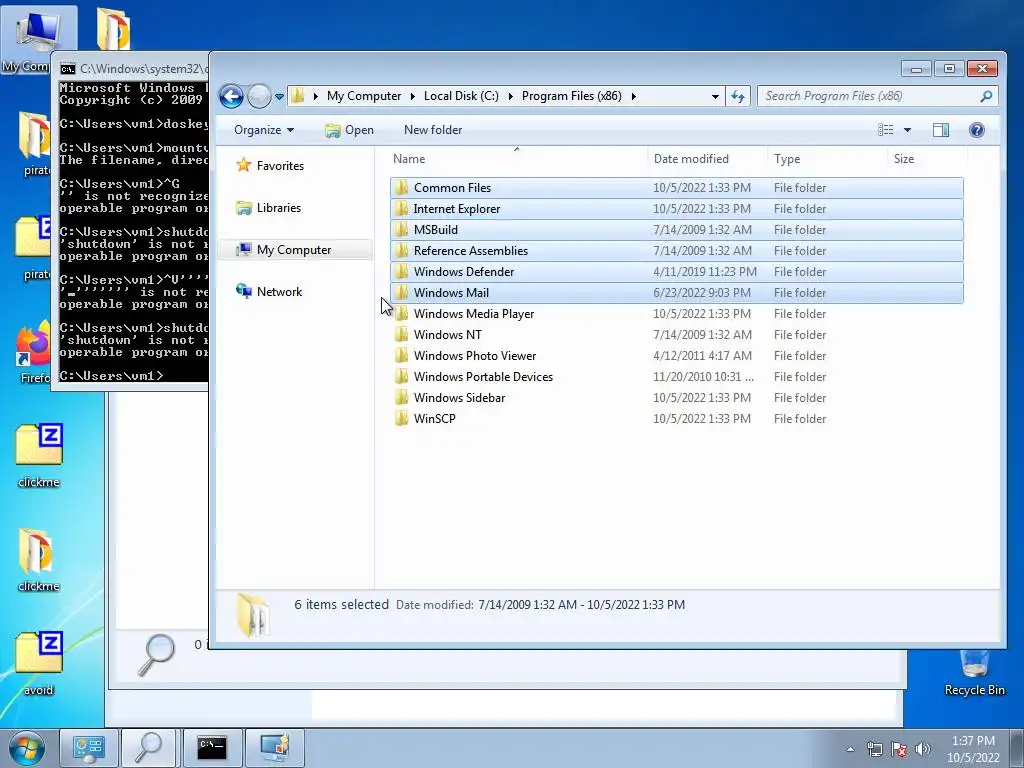Select the MSBuild folder icon

tap(401, 229)
